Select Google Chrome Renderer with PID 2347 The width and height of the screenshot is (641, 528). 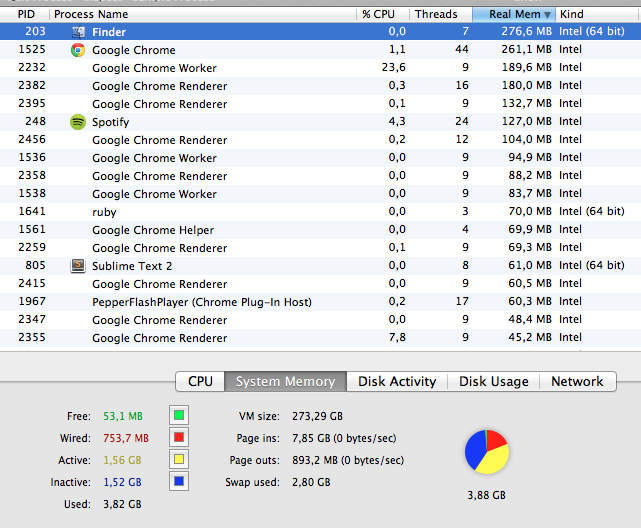tap(320, 320)
